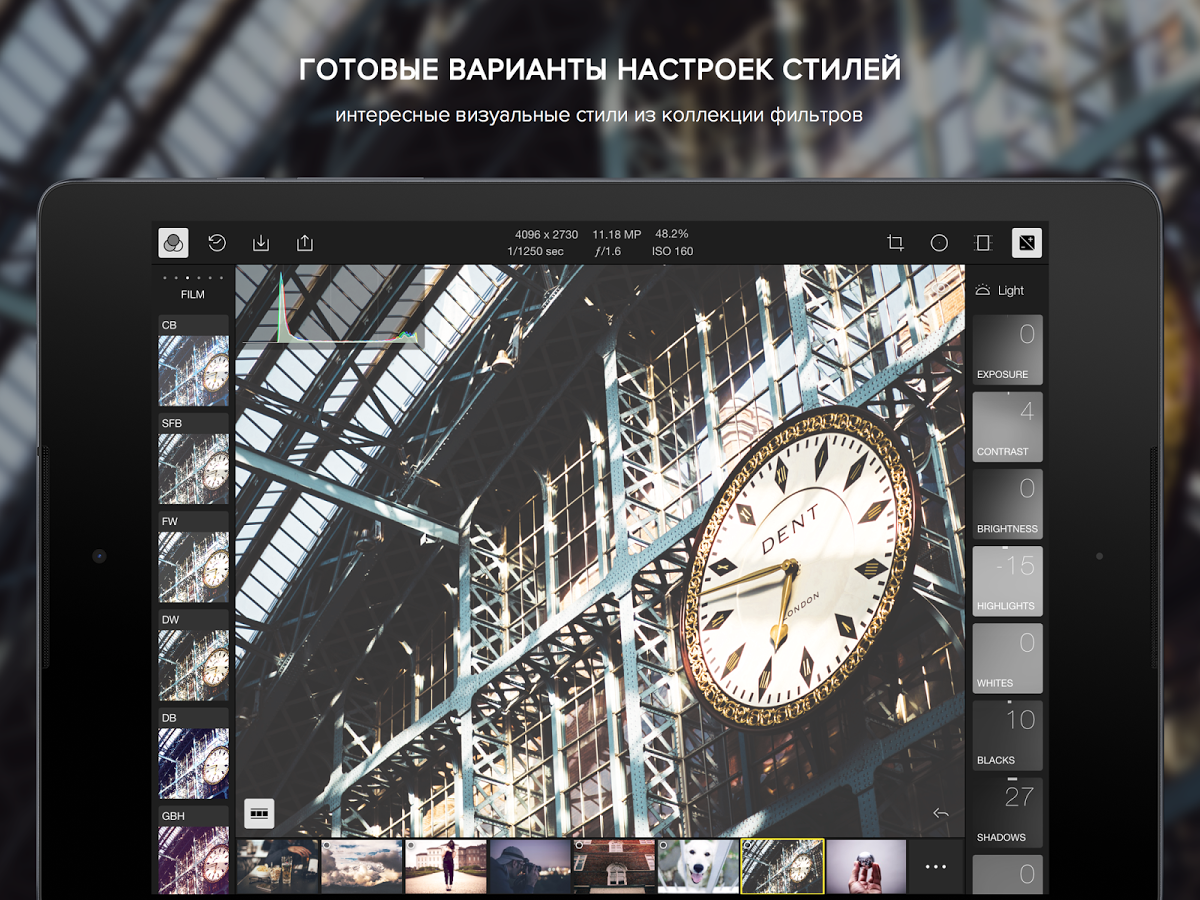Toggle the filmstrip visibility button
The width and height of the screenshot is (1200, 900).
click(259, 814)
